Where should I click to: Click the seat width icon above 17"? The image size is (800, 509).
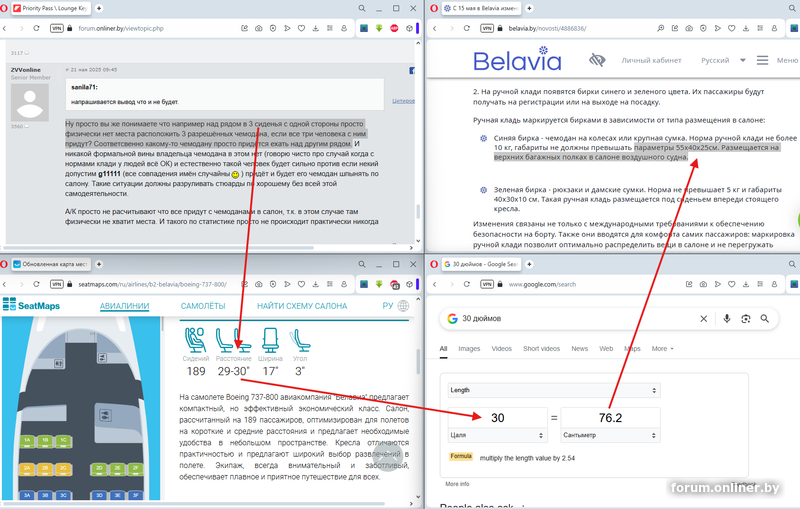click(270, 340)
